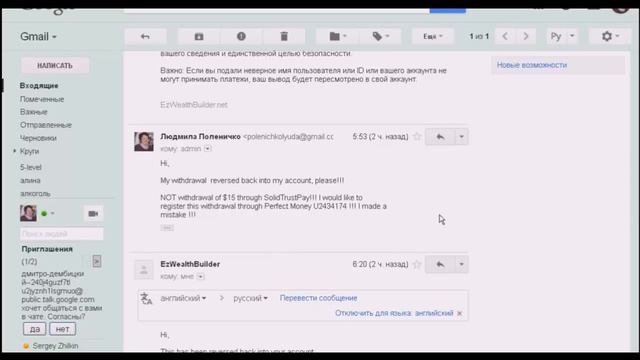Click the EzWealthBuilder sender name
This screenshot has width=640, height=360.
[190, 264]
